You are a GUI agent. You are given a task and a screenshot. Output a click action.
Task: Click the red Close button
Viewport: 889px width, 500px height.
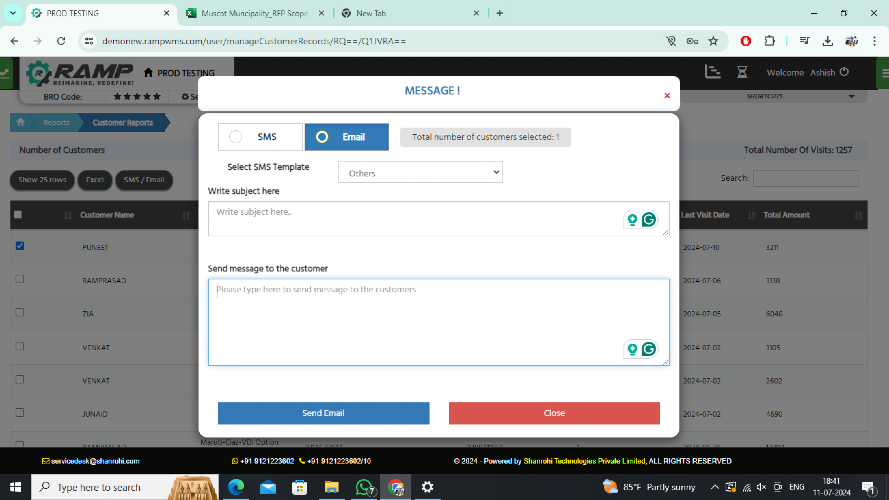click(x=554, y=413)
